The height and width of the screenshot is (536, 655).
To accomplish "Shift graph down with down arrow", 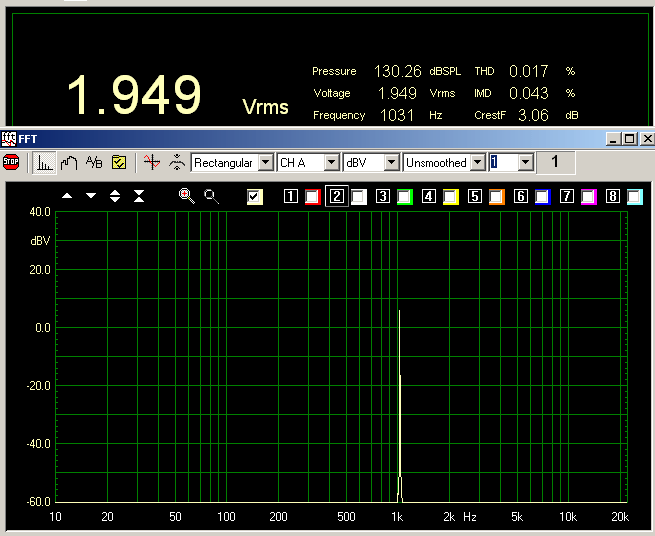I will 91,196.
